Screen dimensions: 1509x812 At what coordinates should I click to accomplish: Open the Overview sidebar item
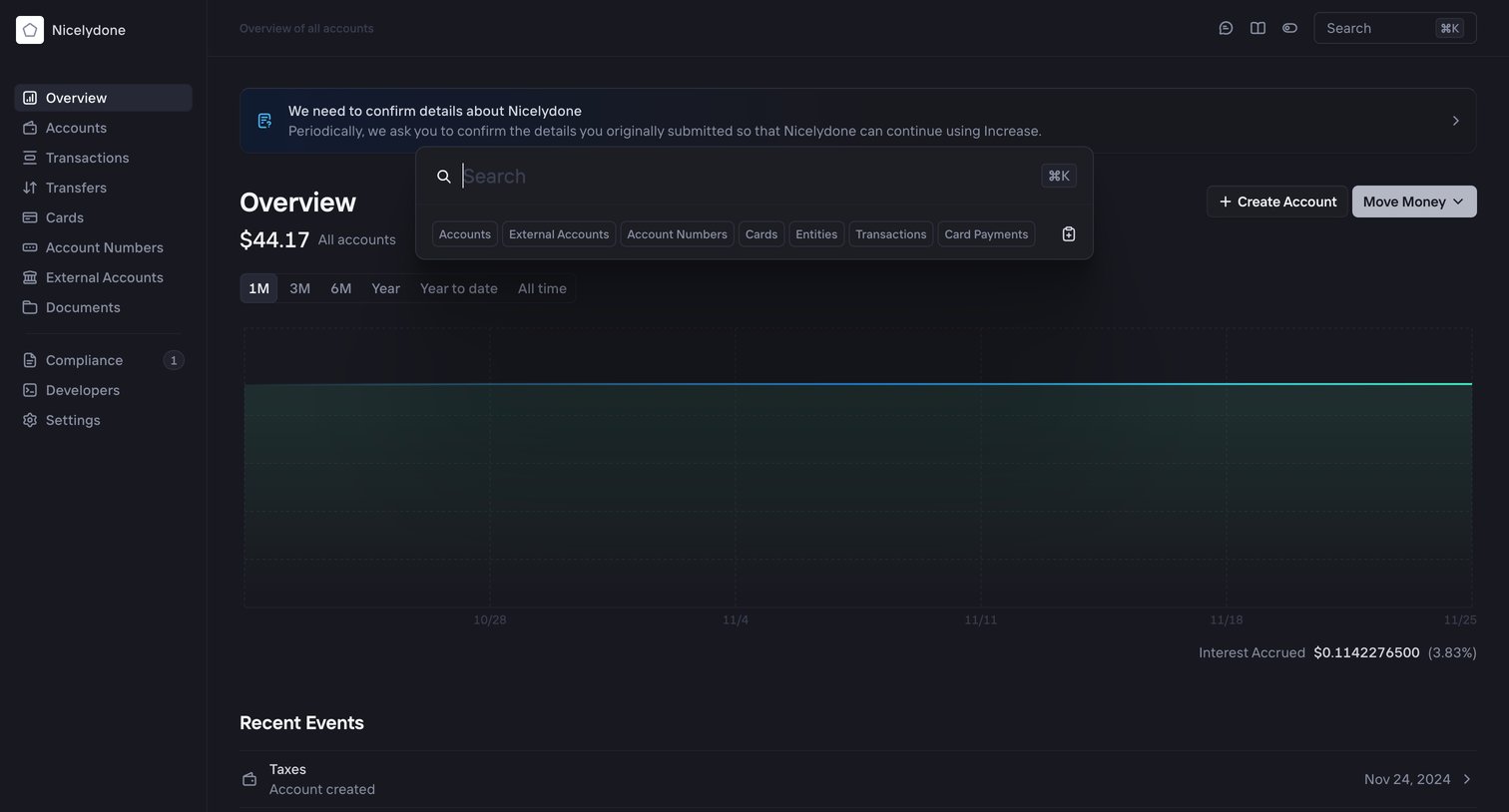(x=104, y=98)
